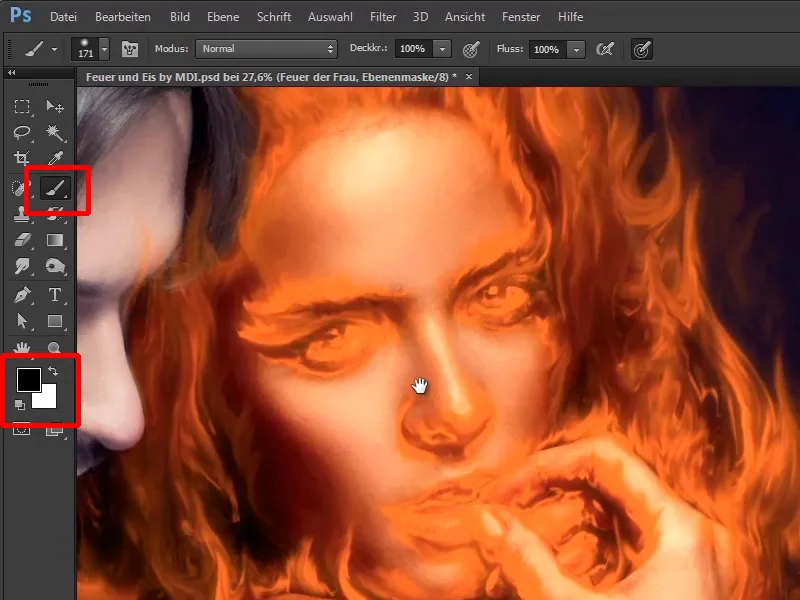Screen dimensions: 800x600
Task: Open the Schrift menu
Action: coord(274,17)
